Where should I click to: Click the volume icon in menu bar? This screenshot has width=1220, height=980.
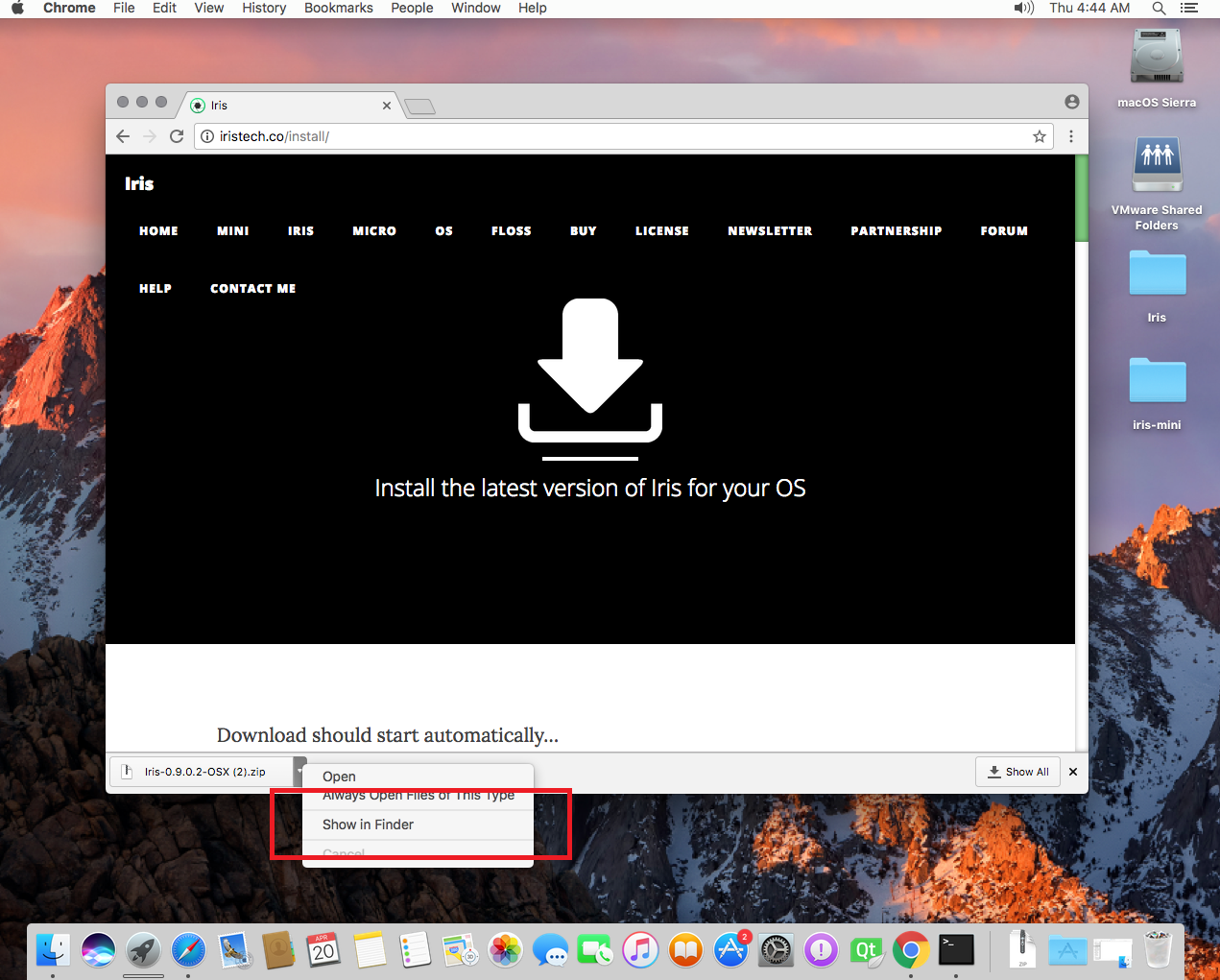1024,8
